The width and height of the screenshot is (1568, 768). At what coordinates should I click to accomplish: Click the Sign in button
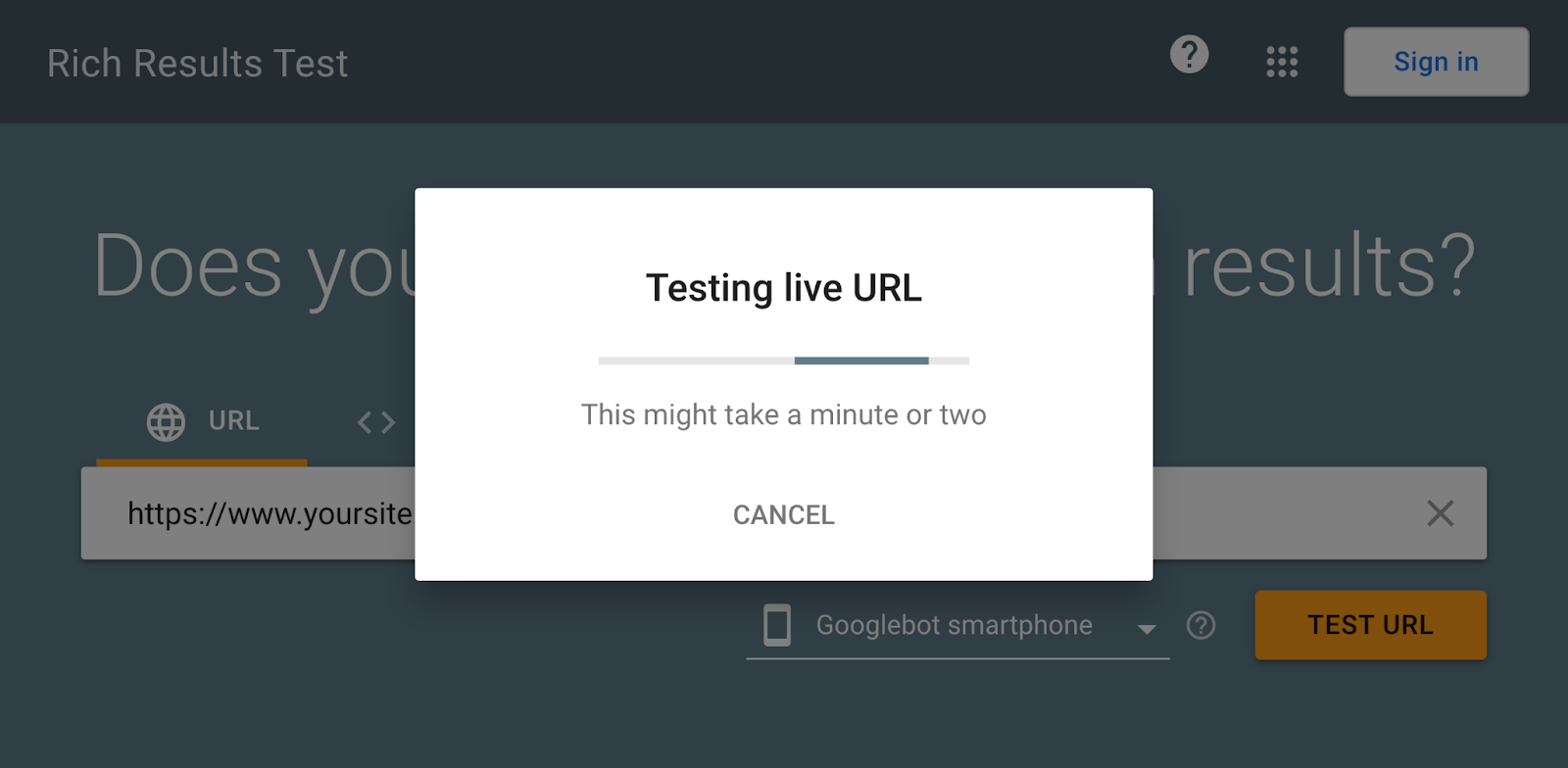[1436, 62]
